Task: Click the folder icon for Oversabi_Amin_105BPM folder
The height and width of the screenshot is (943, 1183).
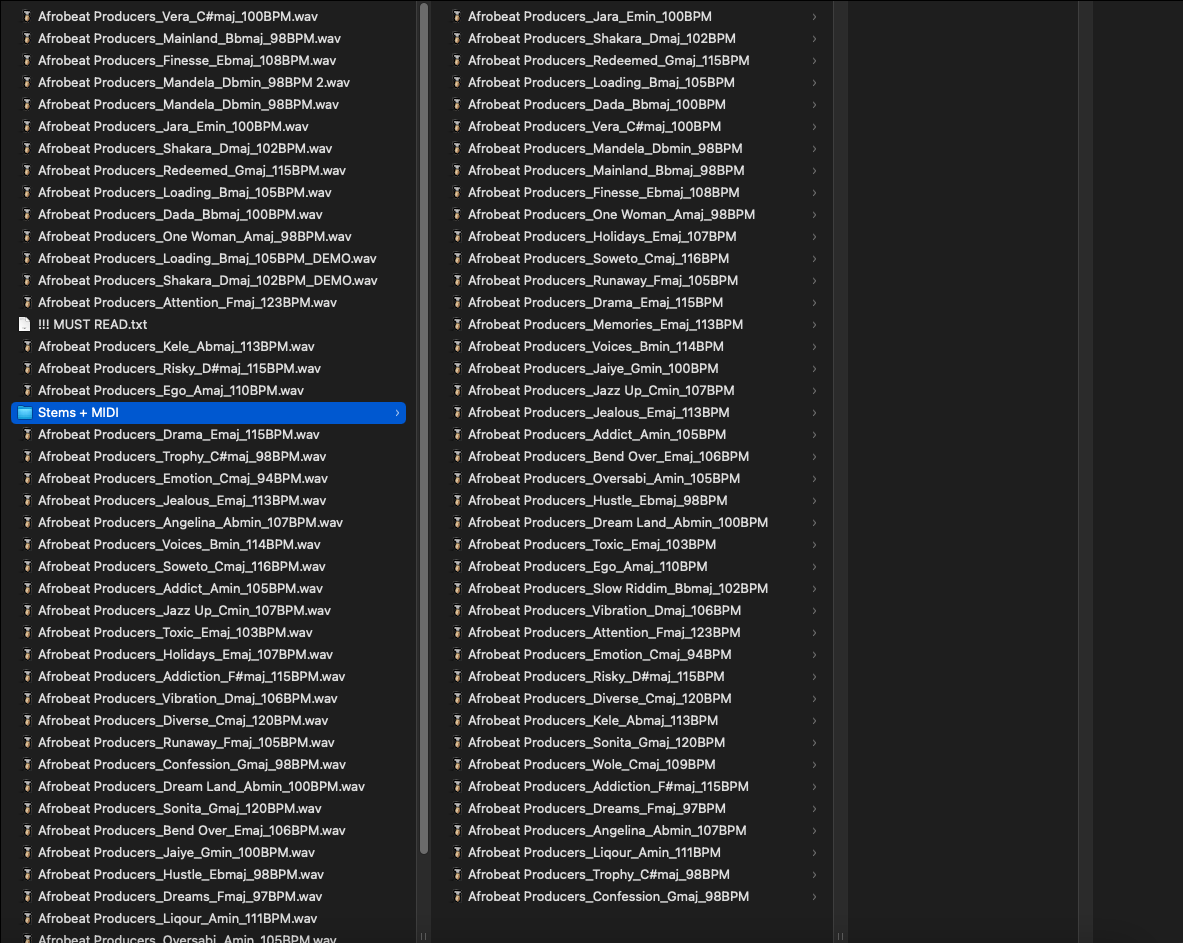Action: pyautogui.click(x=456, y=478)
